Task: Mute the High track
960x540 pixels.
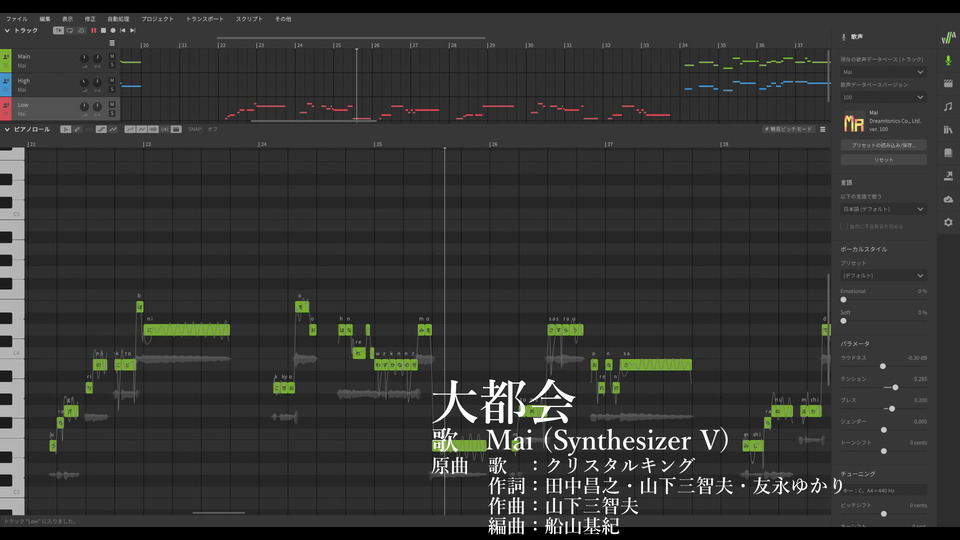Action: point(112,81)
